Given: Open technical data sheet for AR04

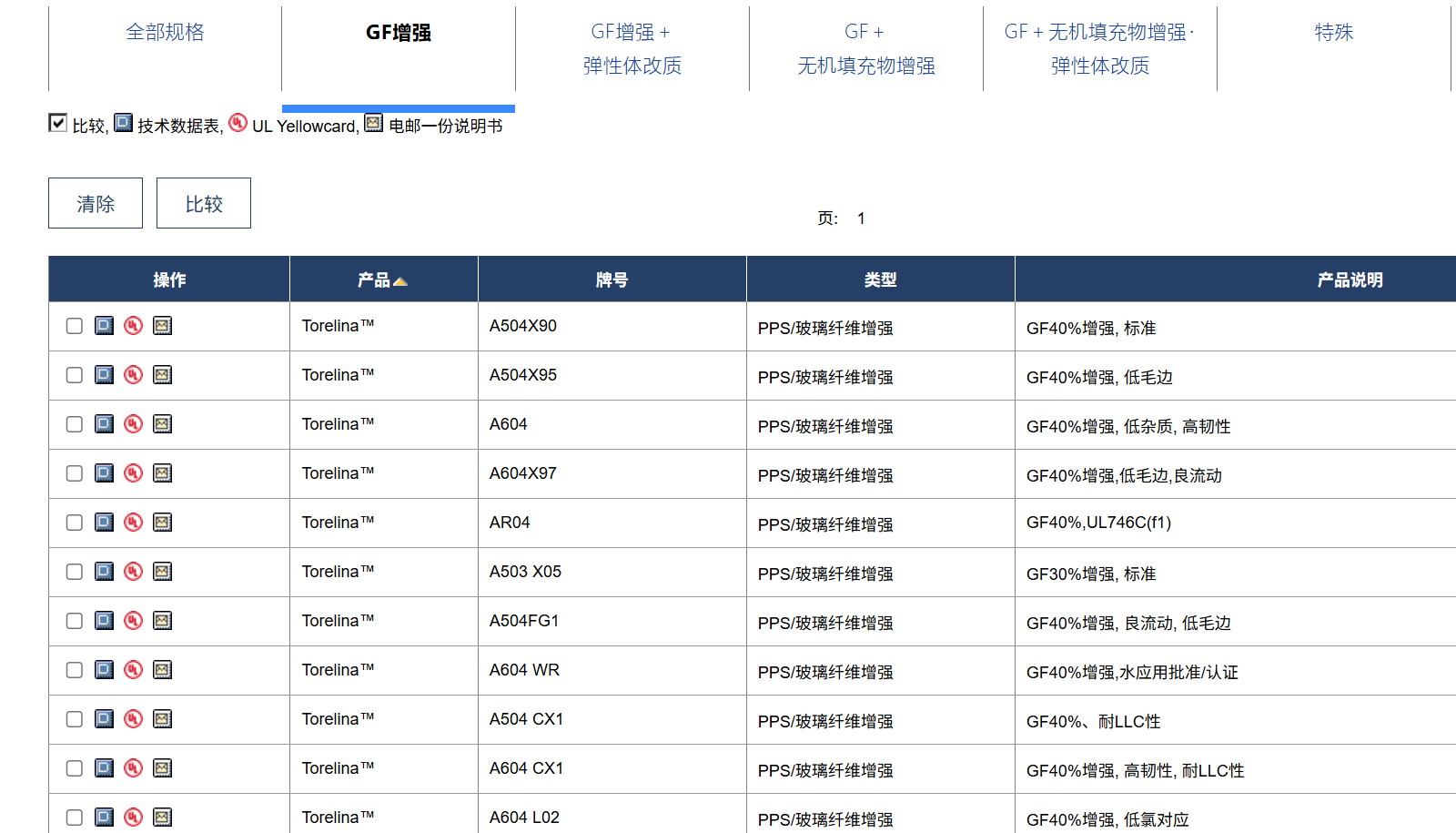Looking at the screenshot, I should coord(105,523).
